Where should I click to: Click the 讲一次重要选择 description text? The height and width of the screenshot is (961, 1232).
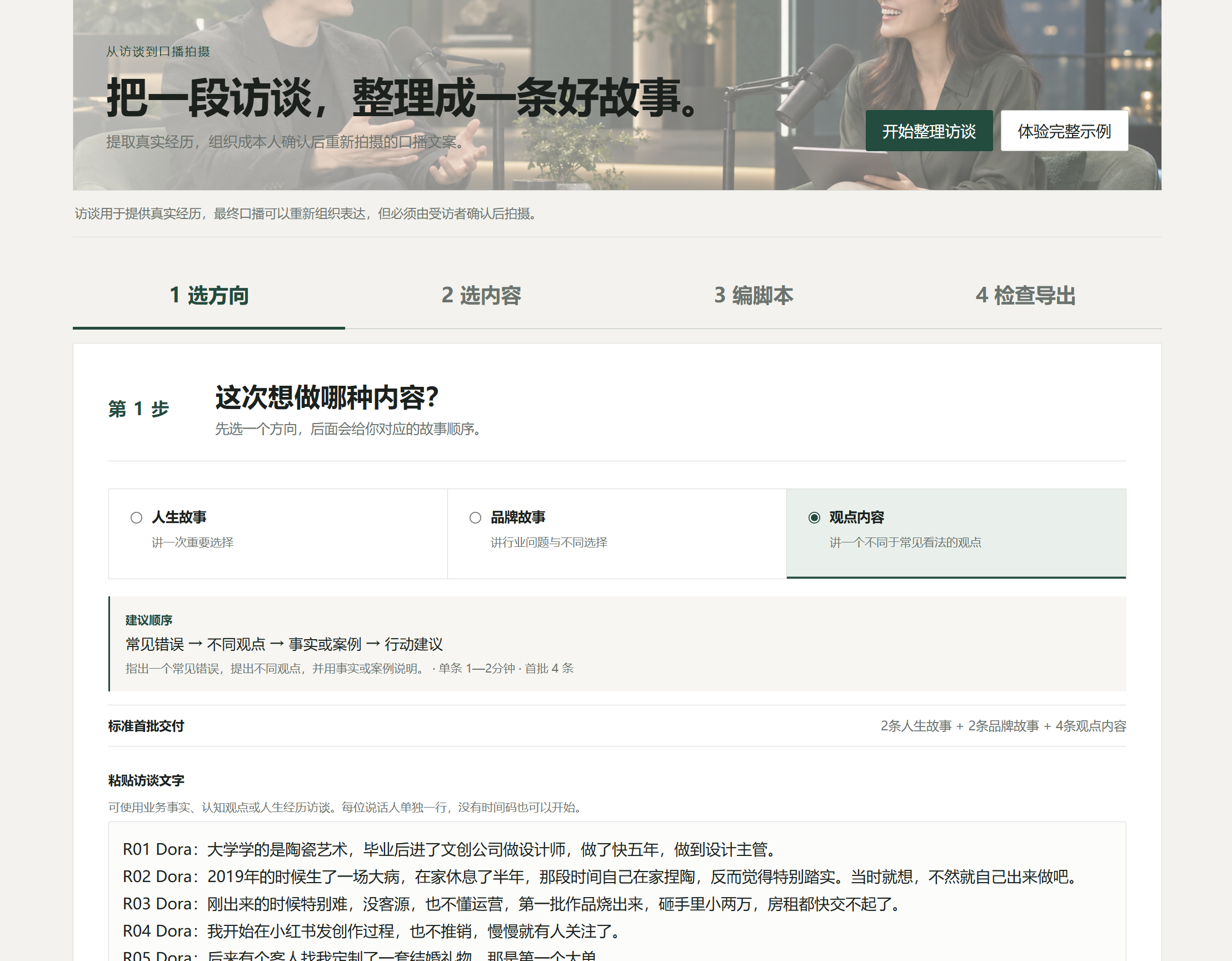192,542
